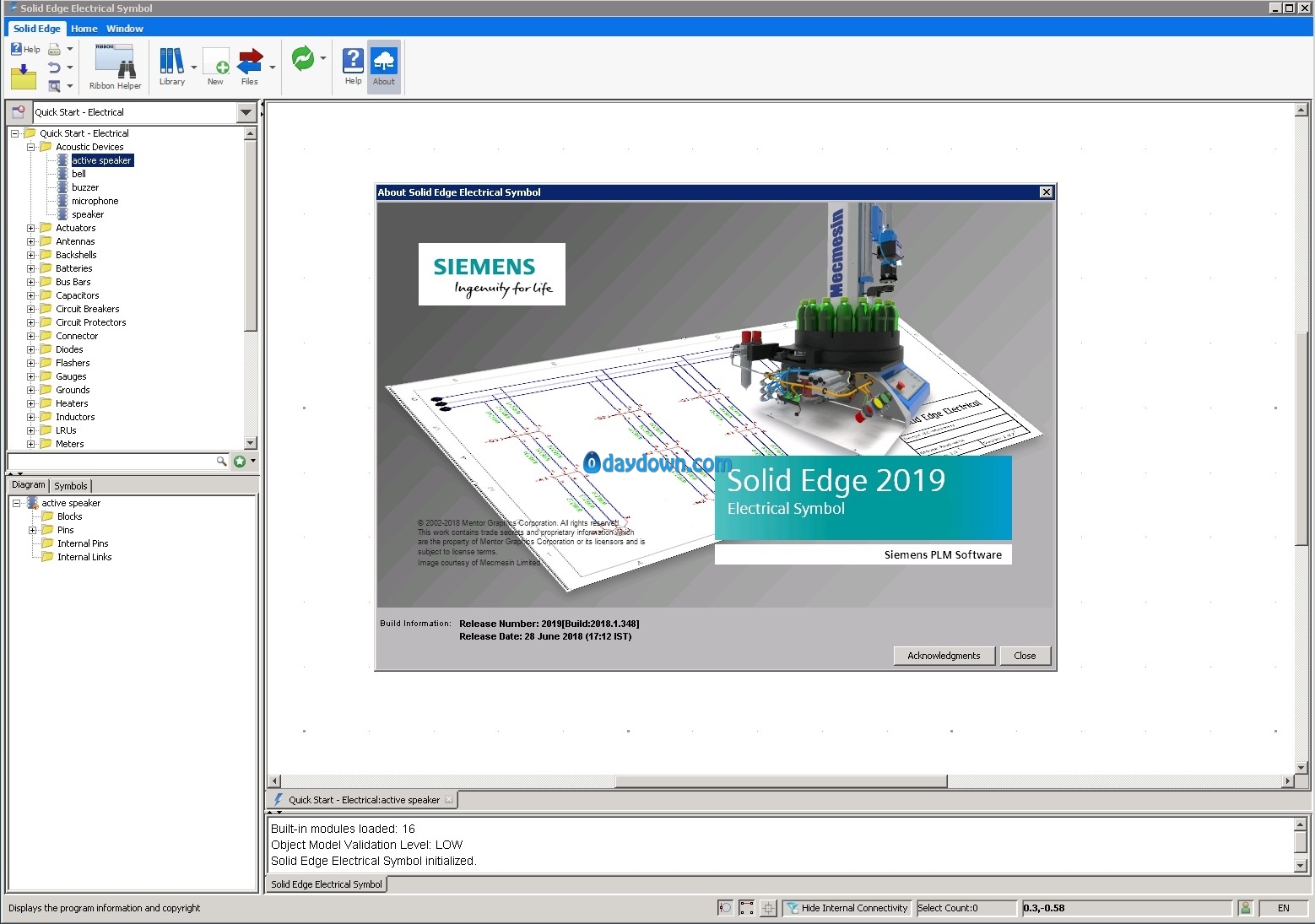1315x924 pixels.
Task: Click the Close button in About dialog
Action: (1025, 656)
